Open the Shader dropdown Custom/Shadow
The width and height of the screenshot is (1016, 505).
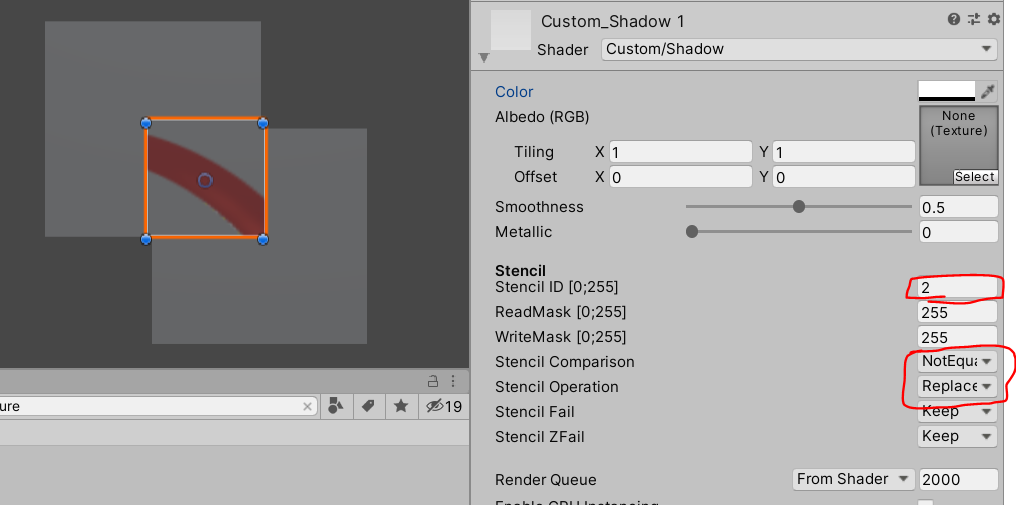799,49
